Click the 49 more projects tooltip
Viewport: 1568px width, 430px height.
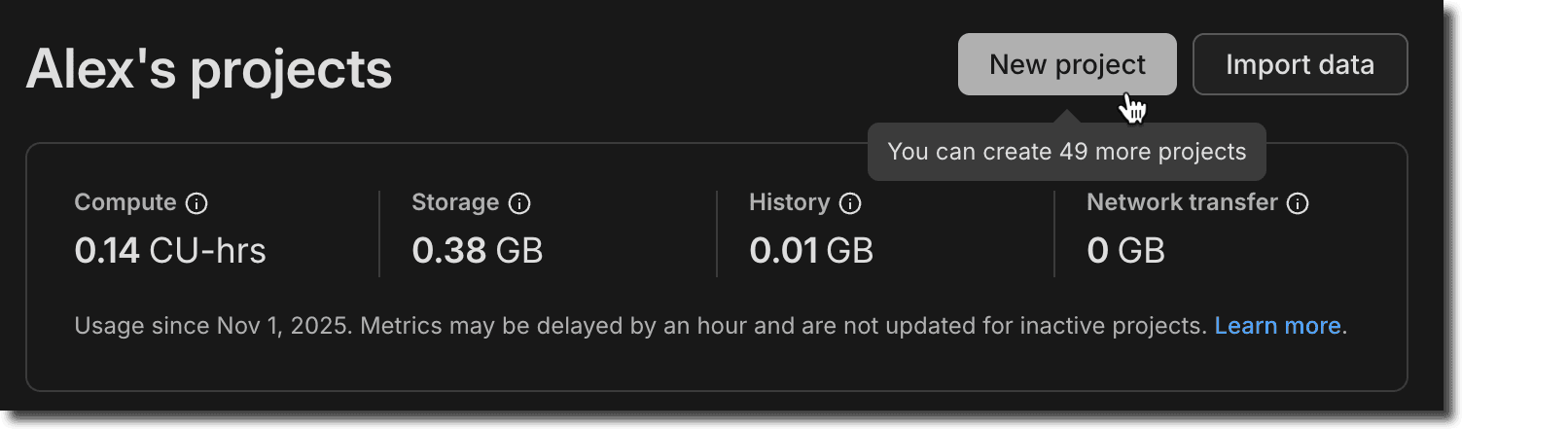click(x=1066, y=152)
